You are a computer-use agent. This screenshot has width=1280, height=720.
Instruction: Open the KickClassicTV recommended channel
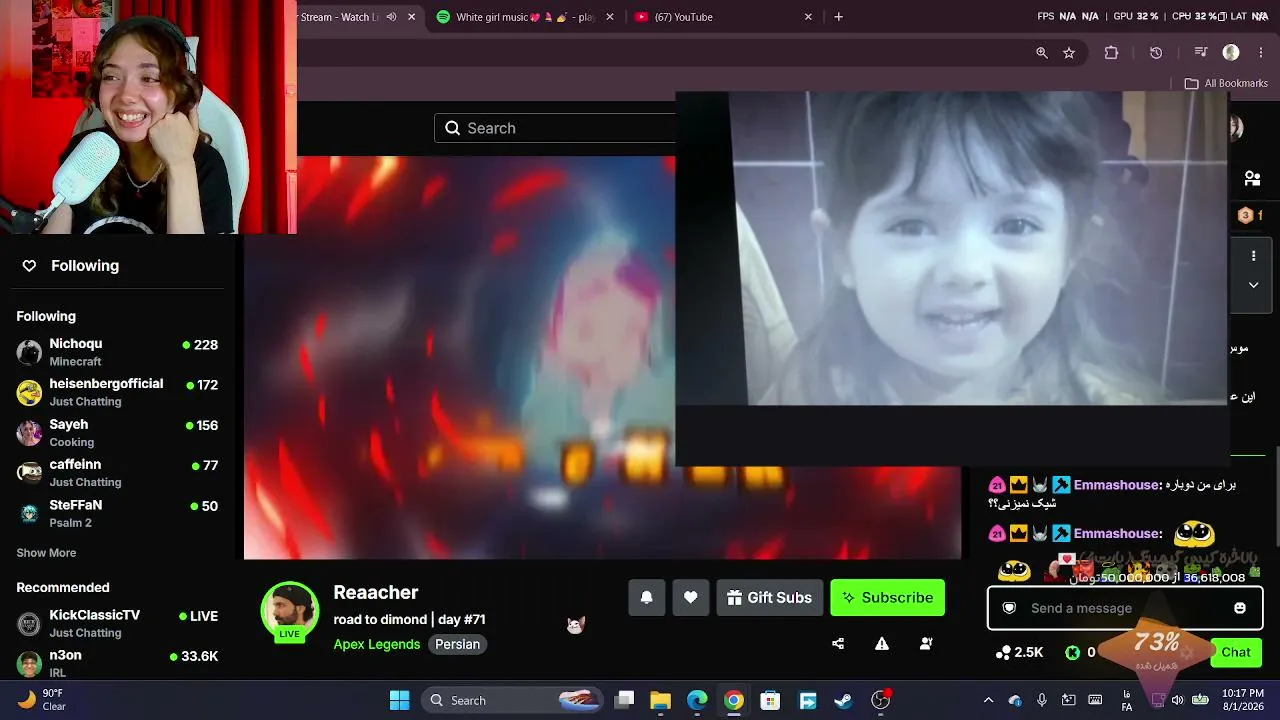pyautogui.click(x=118, y=623)
